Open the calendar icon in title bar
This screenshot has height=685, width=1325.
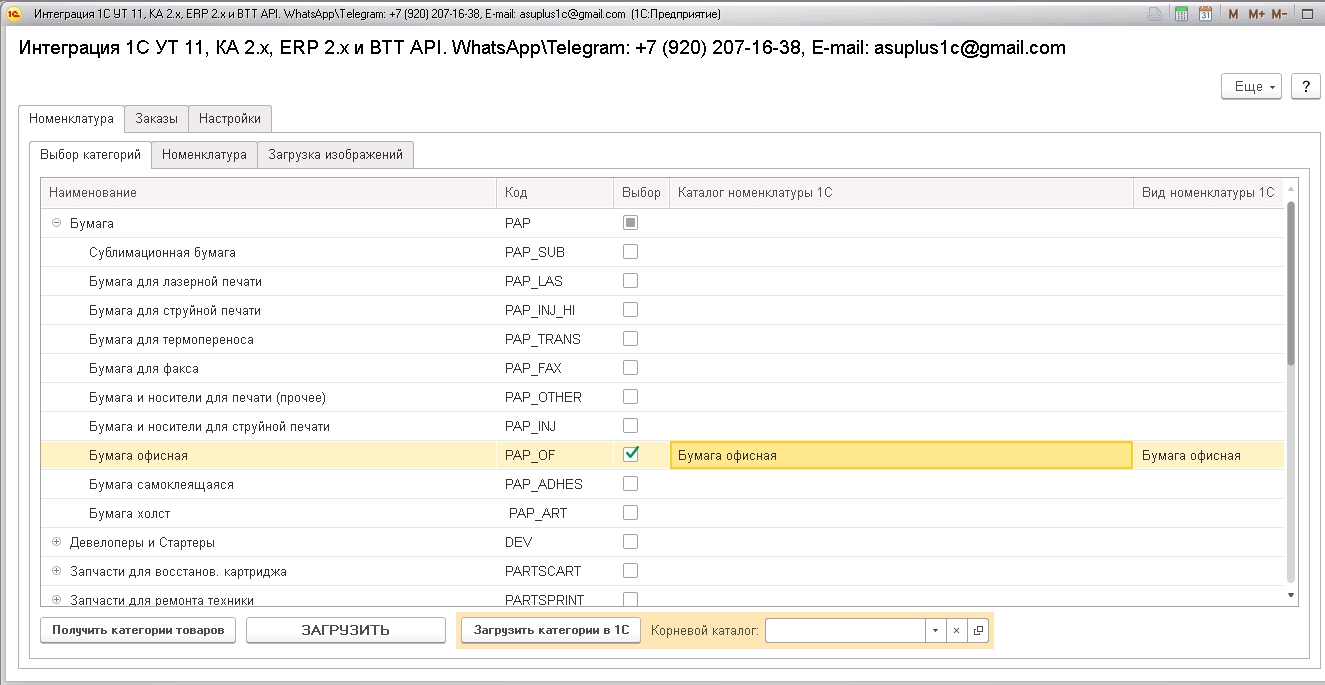pyautogui.click(x=1205, y=14)
